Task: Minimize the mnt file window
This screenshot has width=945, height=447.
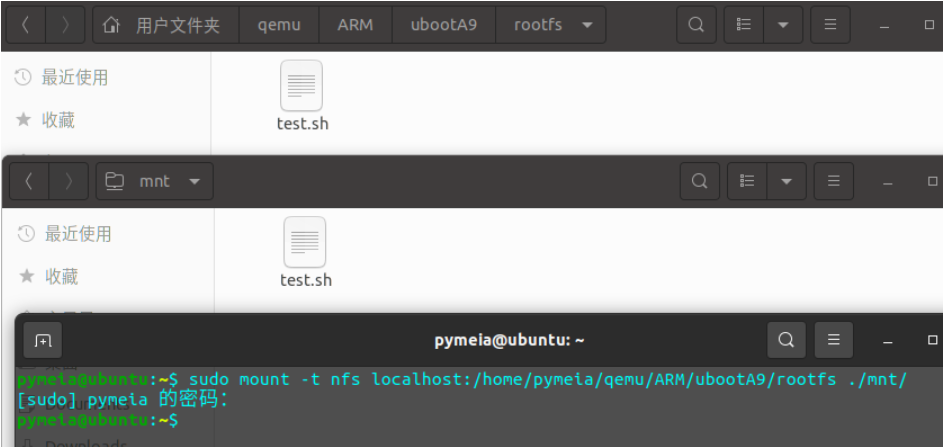Action: (x=887, y=183)
